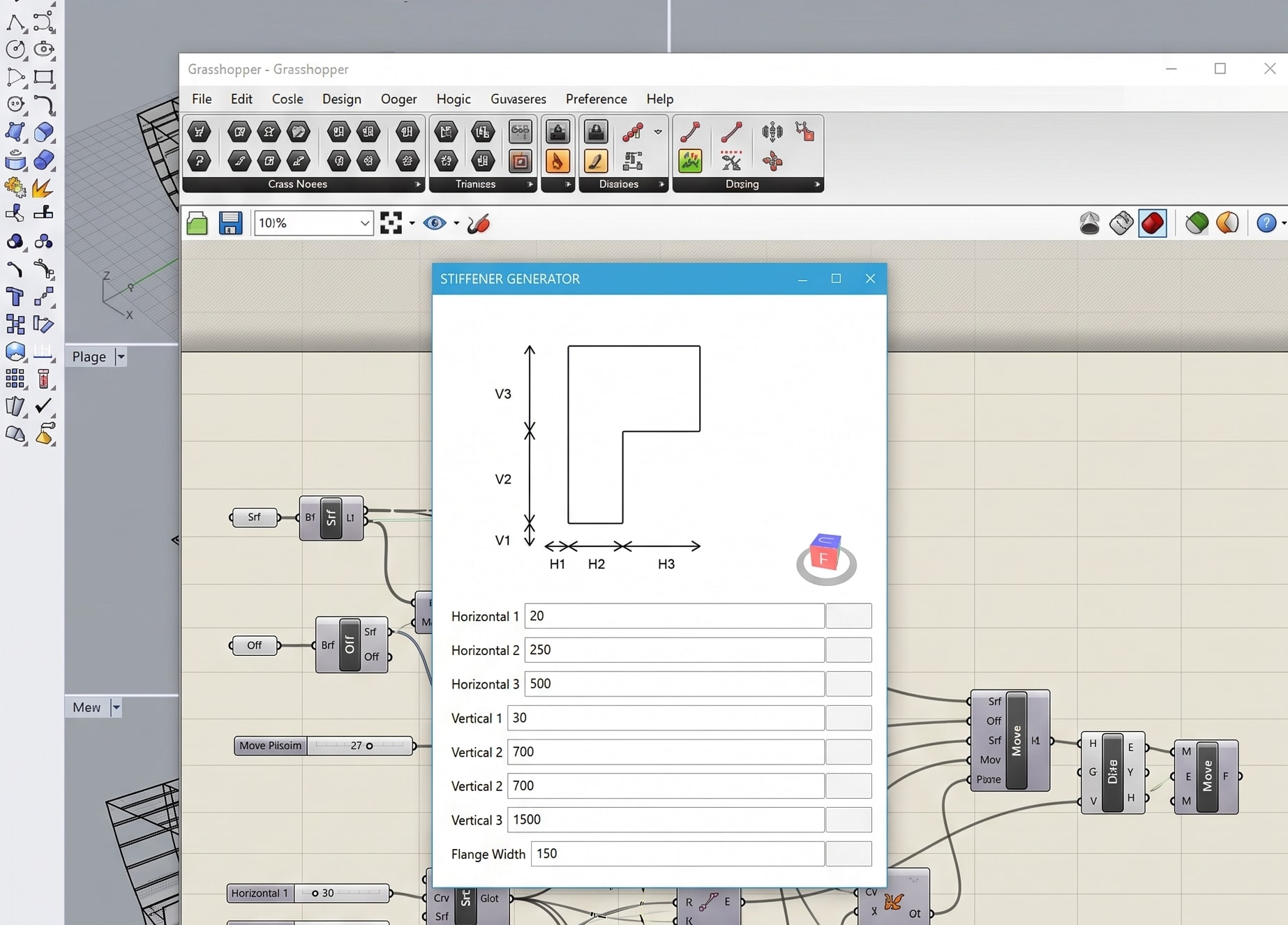Click the green graph component icon
This screenshot has height=925, width=1288.
pyautogui.click(x=690, y=161)
